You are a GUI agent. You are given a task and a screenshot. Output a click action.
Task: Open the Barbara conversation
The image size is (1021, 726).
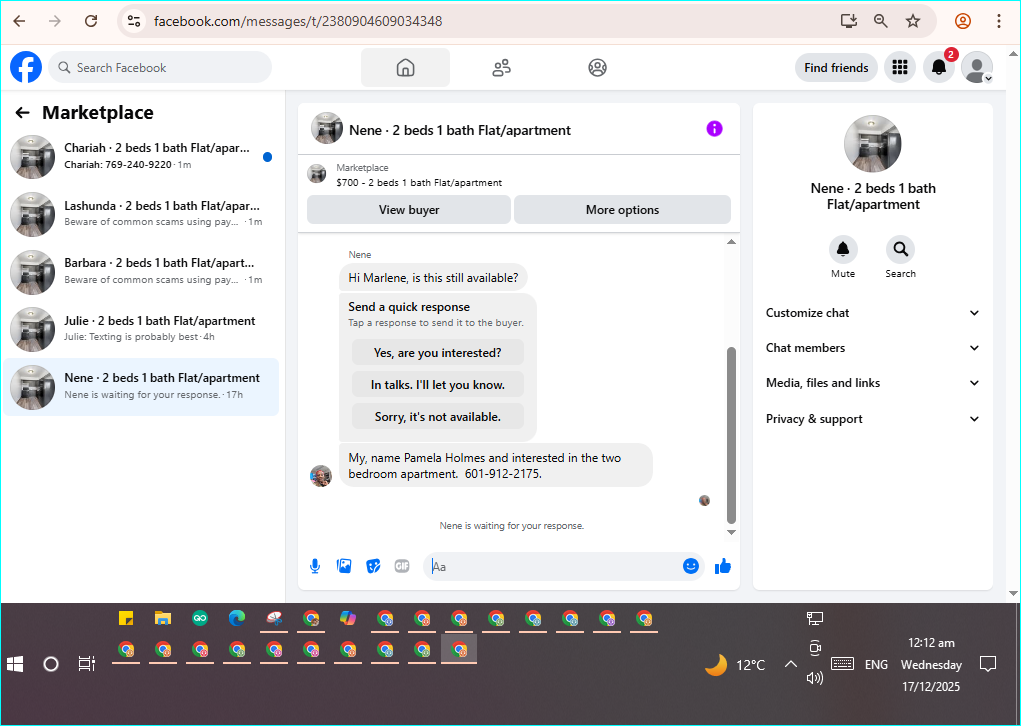click(x=141, y=272)
